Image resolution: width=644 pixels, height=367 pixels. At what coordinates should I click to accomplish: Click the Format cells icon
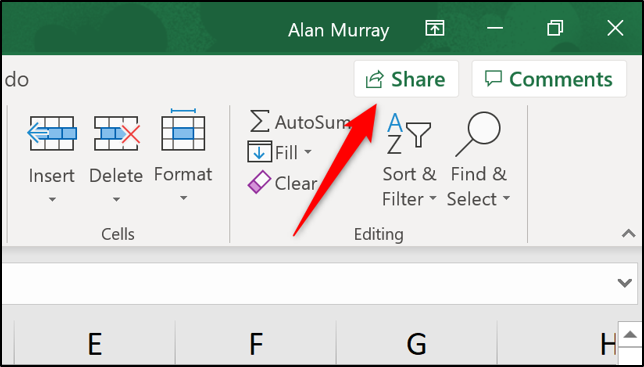(183, 130)
